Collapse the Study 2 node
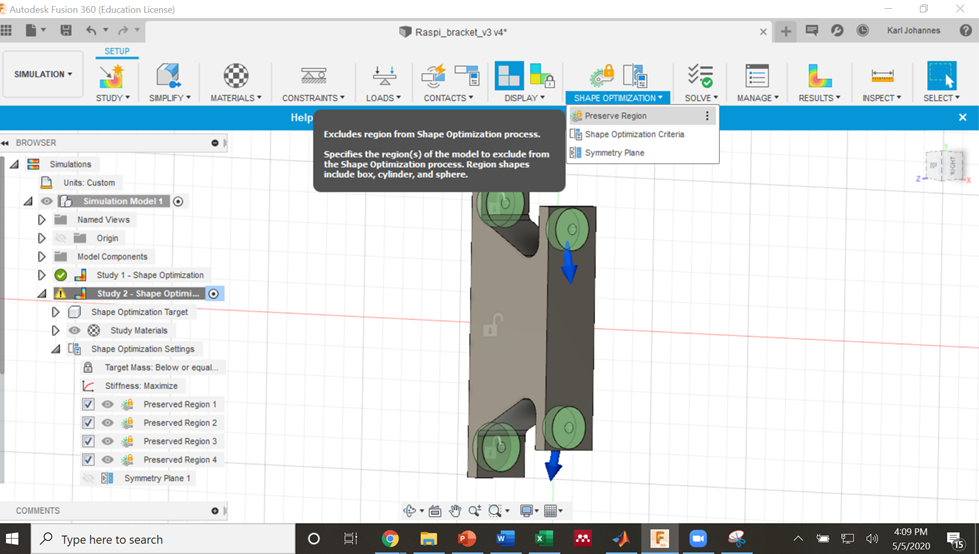The width and height of the screenshot is (979, 554). [42, 294]
